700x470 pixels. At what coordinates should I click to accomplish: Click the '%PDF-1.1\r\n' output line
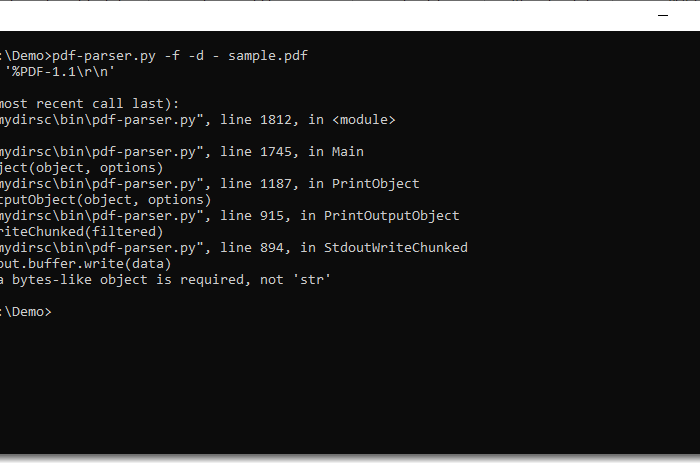coord(59,72)
